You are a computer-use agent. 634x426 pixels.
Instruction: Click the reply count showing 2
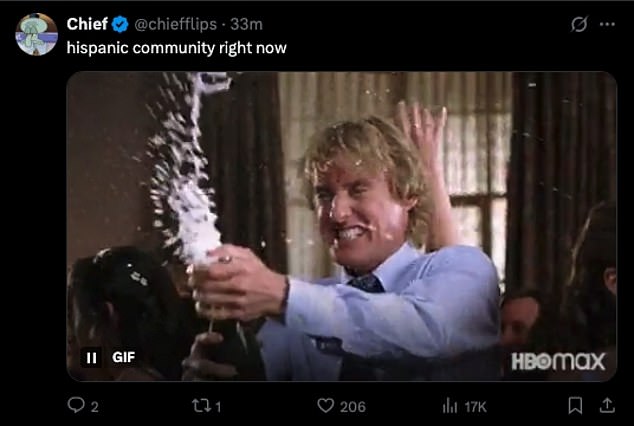point(94,407)
